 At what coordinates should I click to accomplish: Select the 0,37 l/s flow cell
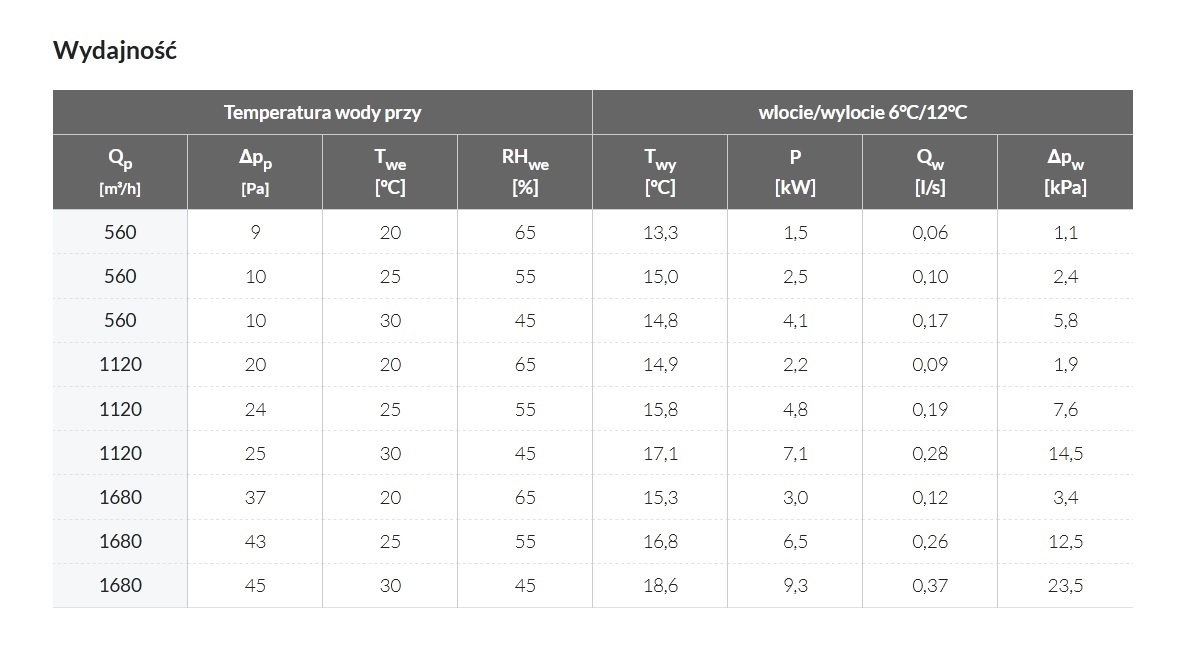pyautogui.click(x=930, y=585)
